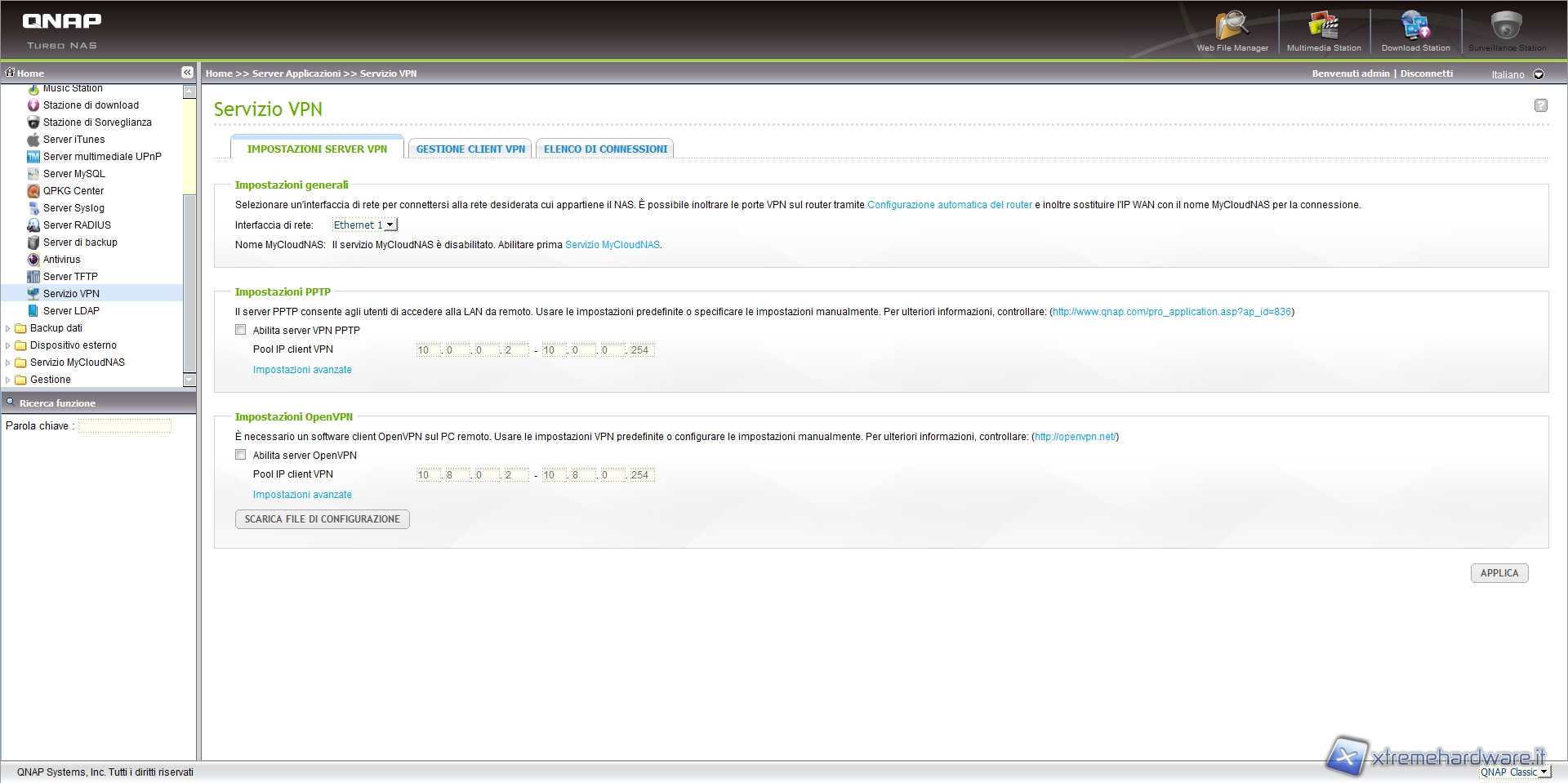Open Configurazione automatica del router link
The image size is (1568, 783).
coord(949,205)
